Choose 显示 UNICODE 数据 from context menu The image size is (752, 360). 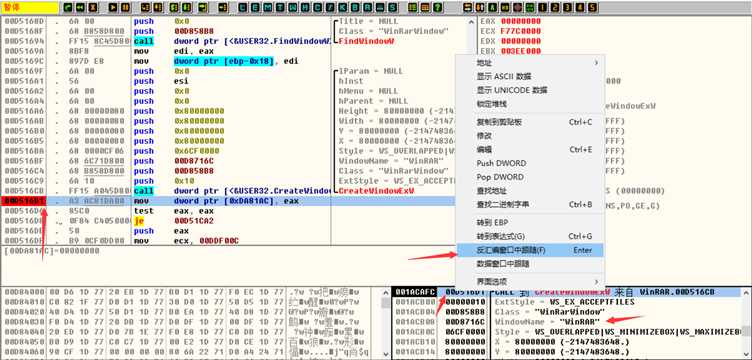pos(512,90)
